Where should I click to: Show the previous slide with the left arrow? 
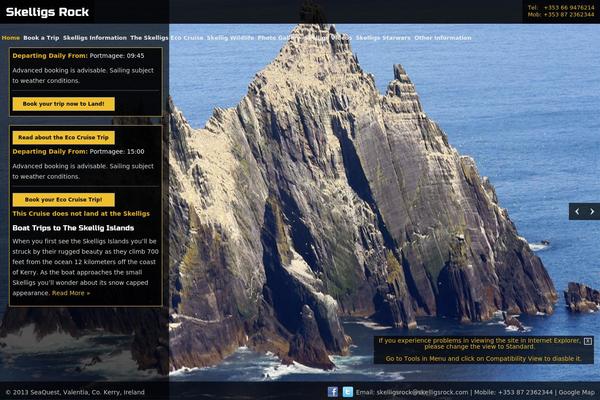[577, 211]
